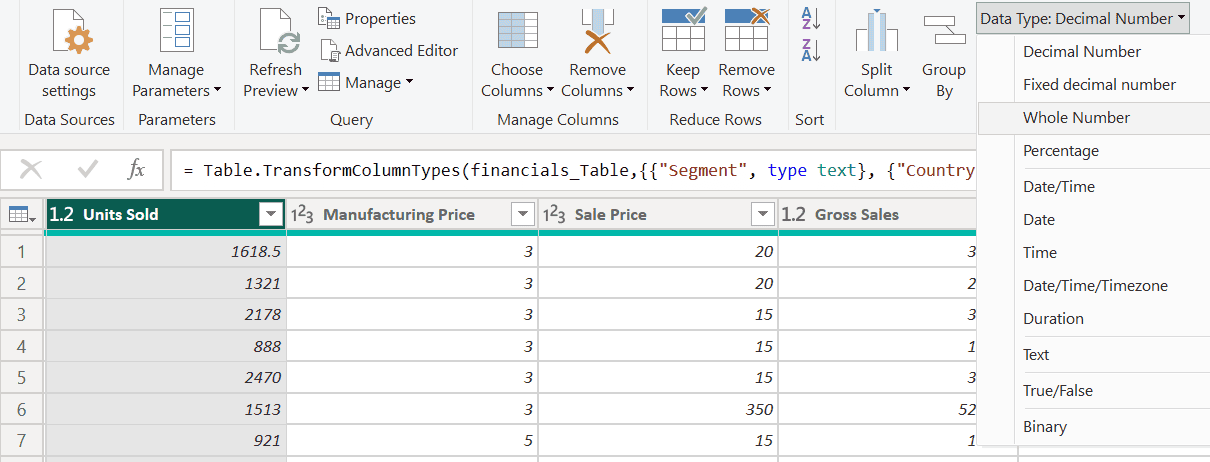Cancel formula edit with the X
The width and height of the screenshot is (1210, 462).
click(31, 170)
